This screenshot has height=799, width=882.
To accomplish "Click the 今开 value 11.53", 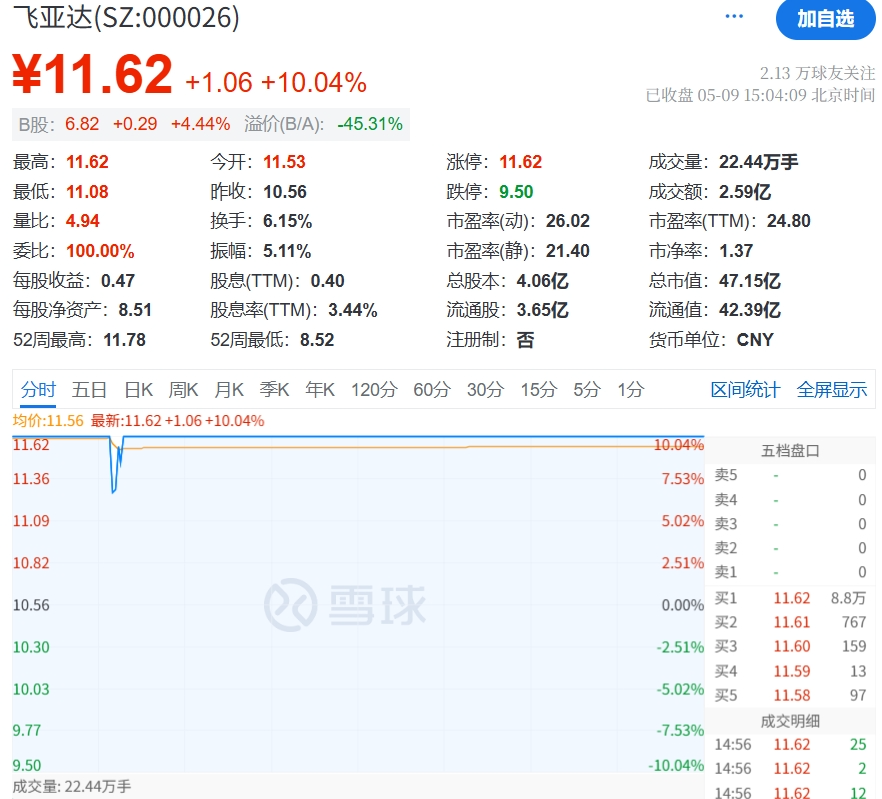I will tap(284, 162).
